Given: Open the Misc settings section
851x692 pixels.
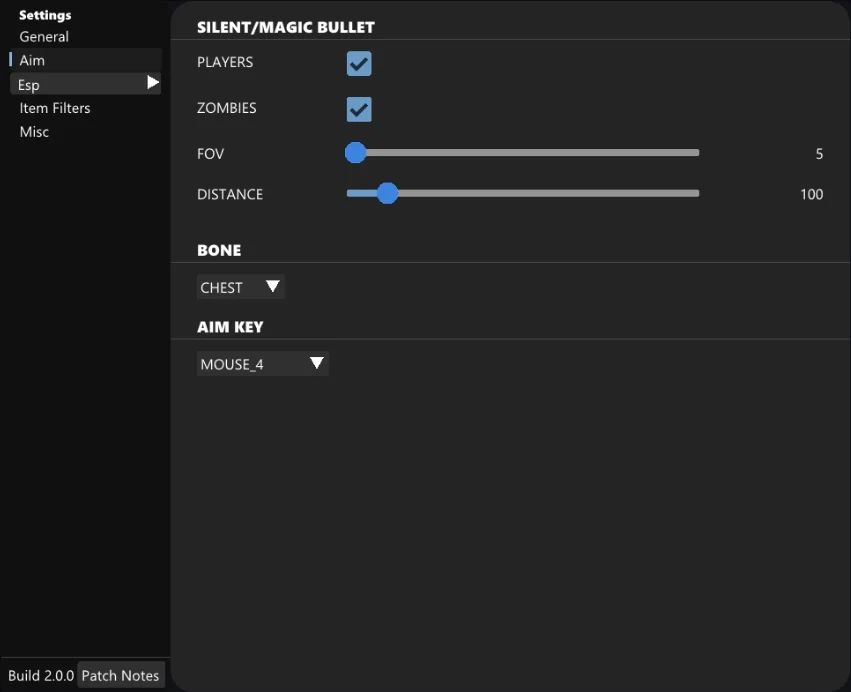Looking at the screenshot, I should coord(34,132).
